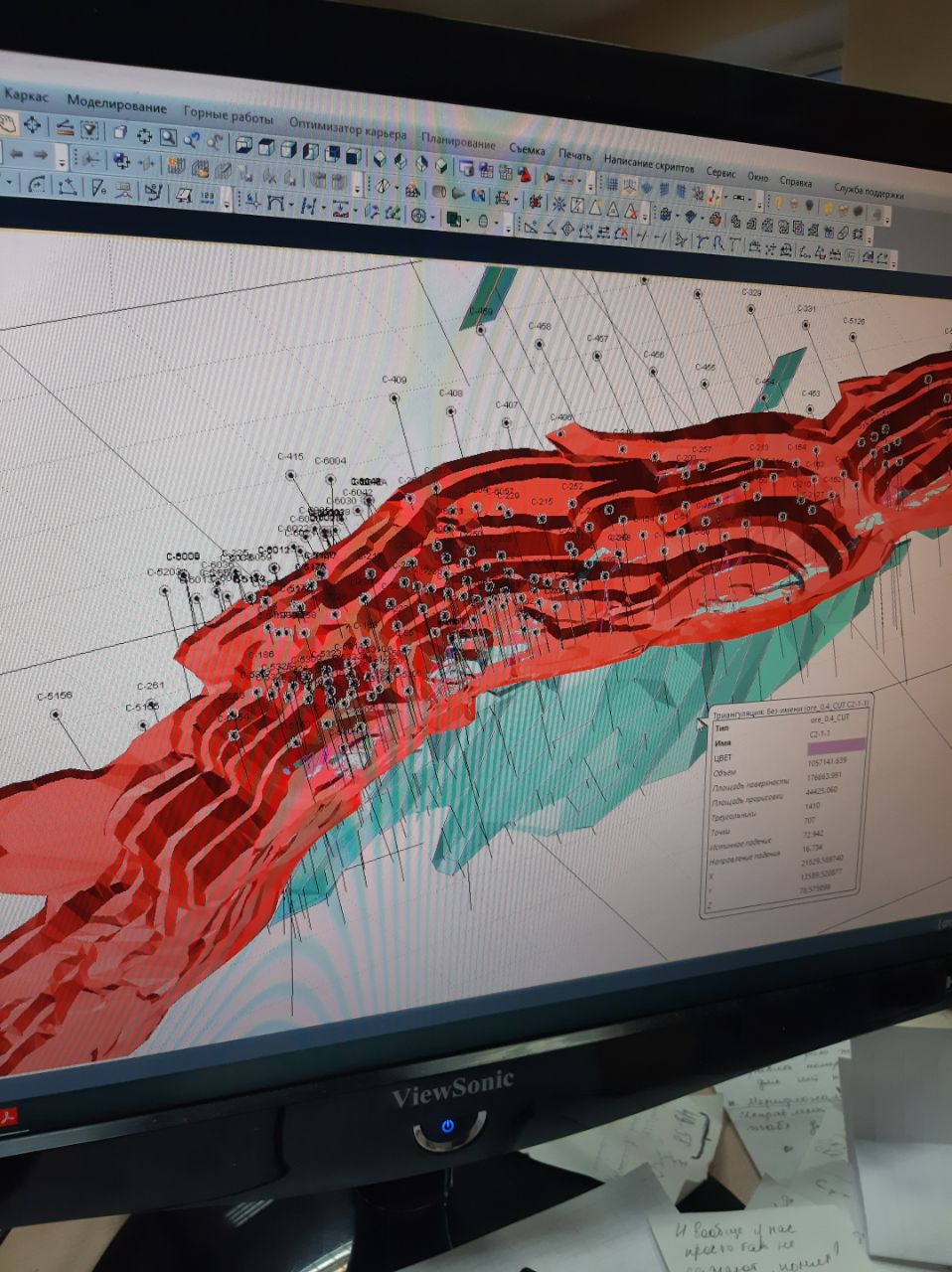Click the zoom undo magnifier icon

192,140
